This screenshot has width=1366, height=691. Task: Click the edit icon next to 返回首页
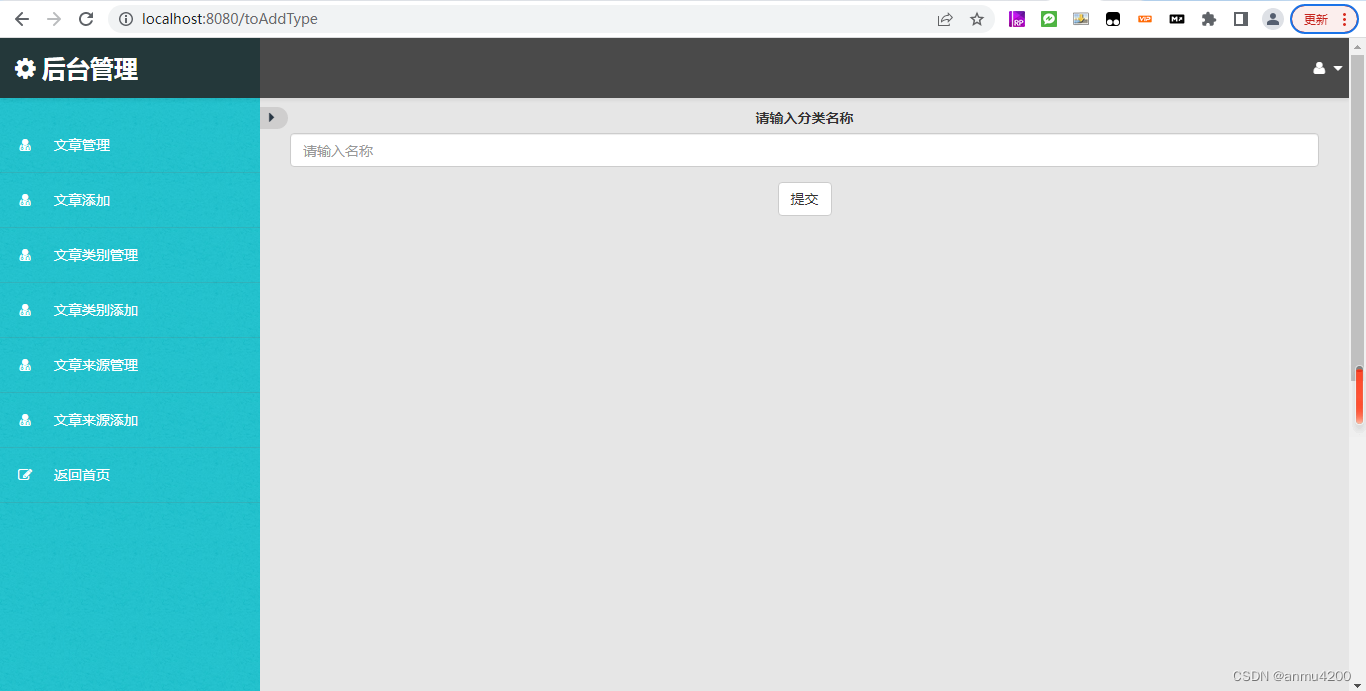pyautogui.click(x=25, y=475)
